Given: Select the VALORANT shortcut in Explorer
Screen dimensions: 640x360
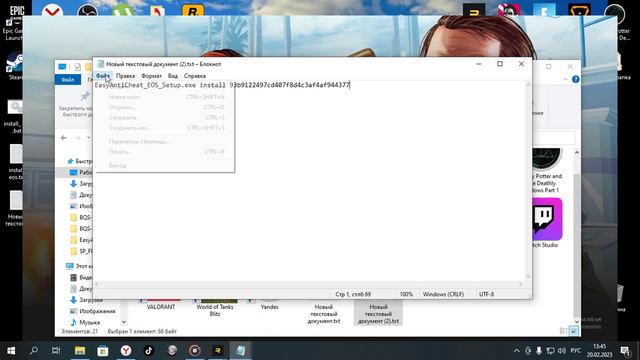Looking at the screenshot, I should point(161,305).
